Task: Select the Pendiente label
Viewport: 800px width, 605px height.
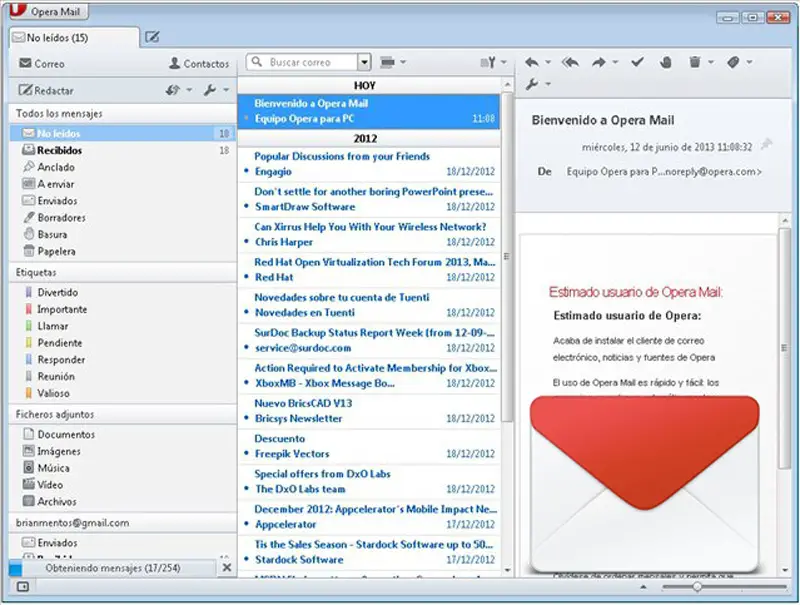Action: pyautogui.click(x=122, y=343)
